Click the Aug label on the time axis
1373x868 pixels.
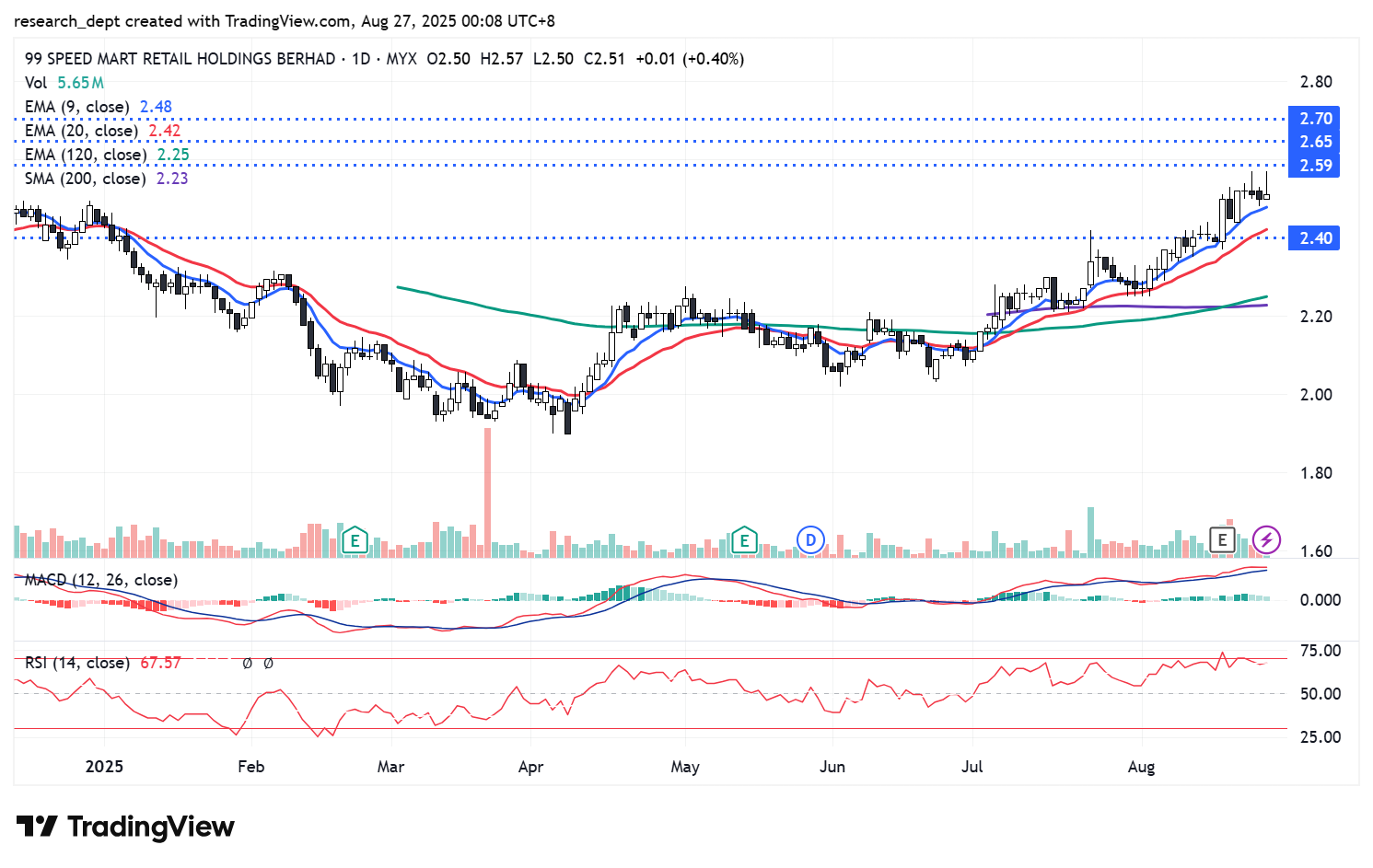click(x=1141, y=767)
